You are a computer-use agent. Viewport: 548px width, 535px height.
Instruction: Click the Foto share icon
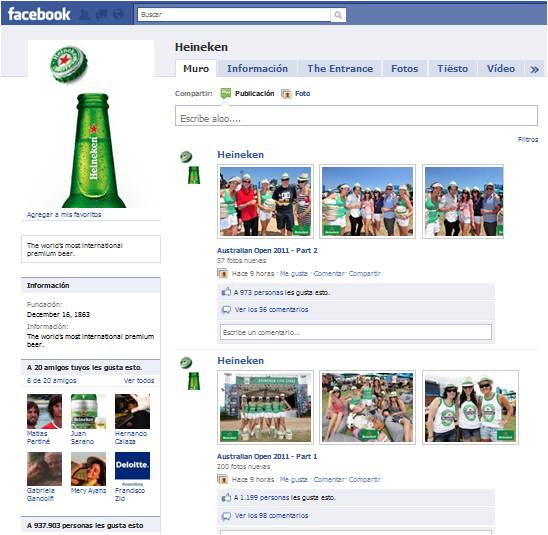tap(286, 94)
